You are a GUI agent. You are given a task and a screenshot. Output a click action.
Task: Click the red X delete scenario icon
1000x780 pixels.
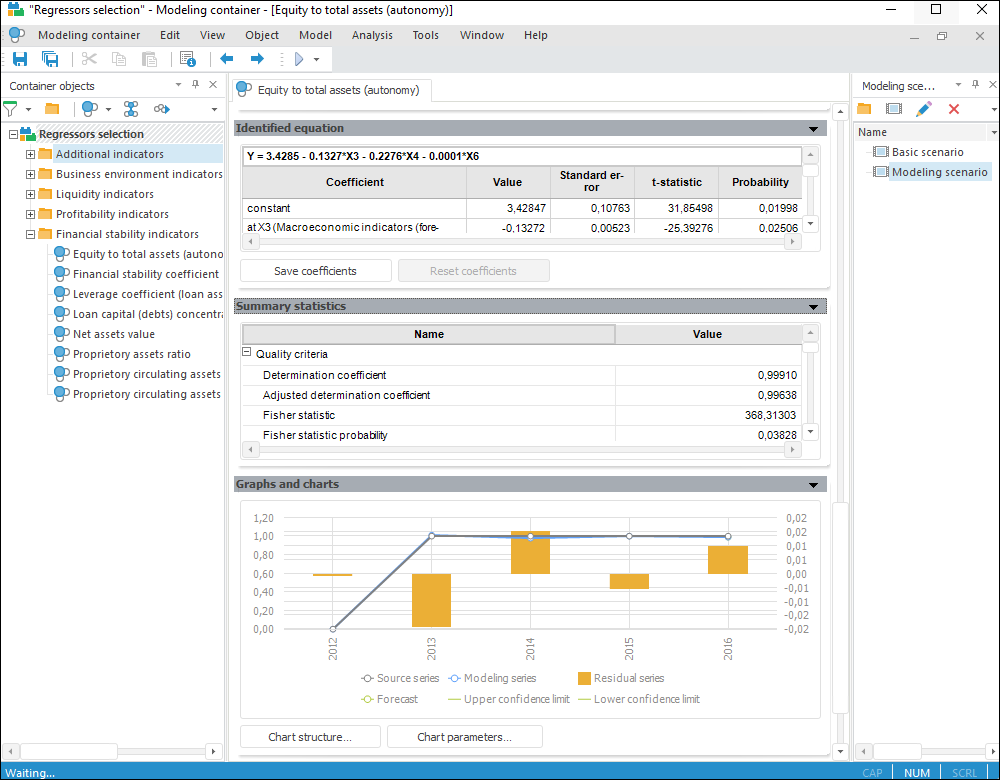pos(954,108)
